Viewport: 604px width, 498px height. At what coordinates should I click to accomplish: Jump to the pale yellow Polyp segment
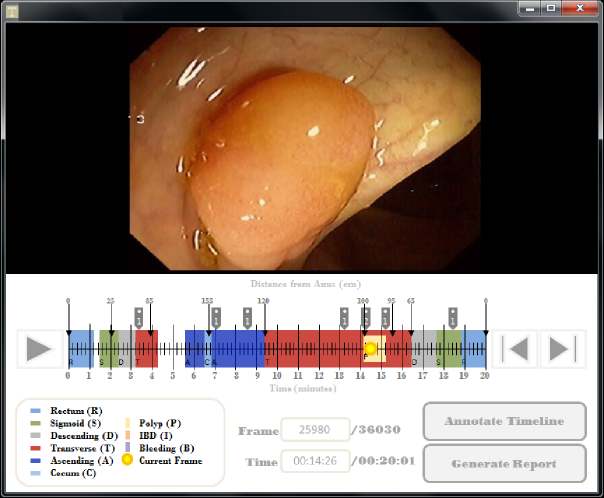375,349
